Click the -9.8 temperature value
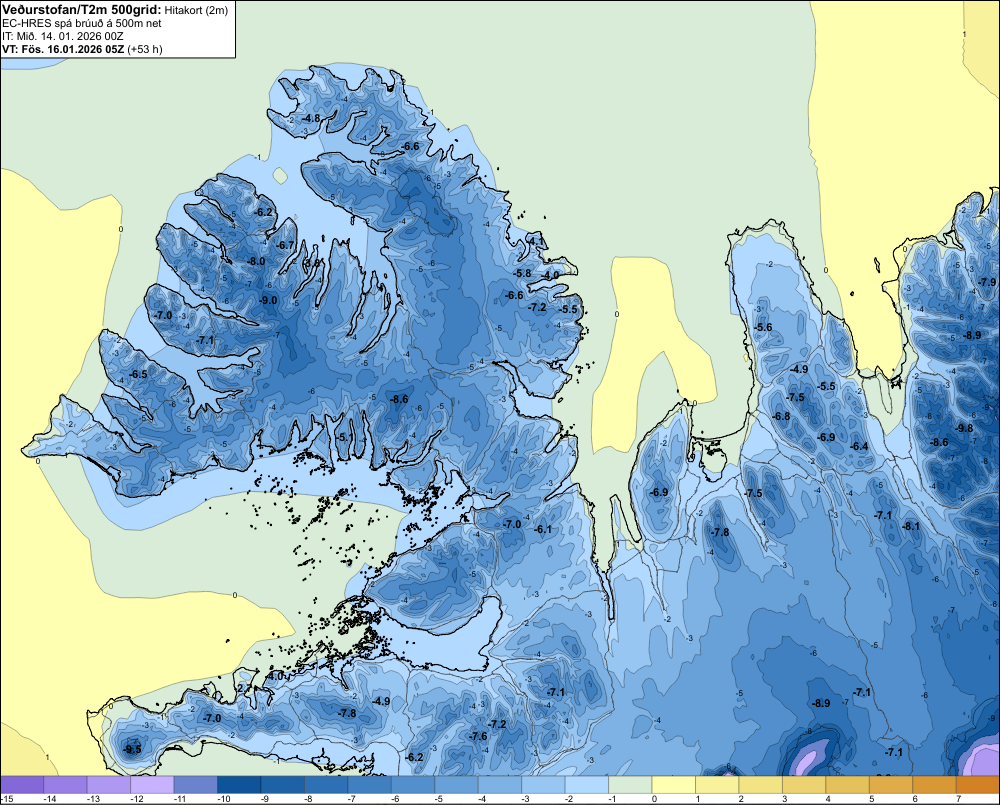The height and width of the screenshot is (805, 1000). (x=965, y=428)
